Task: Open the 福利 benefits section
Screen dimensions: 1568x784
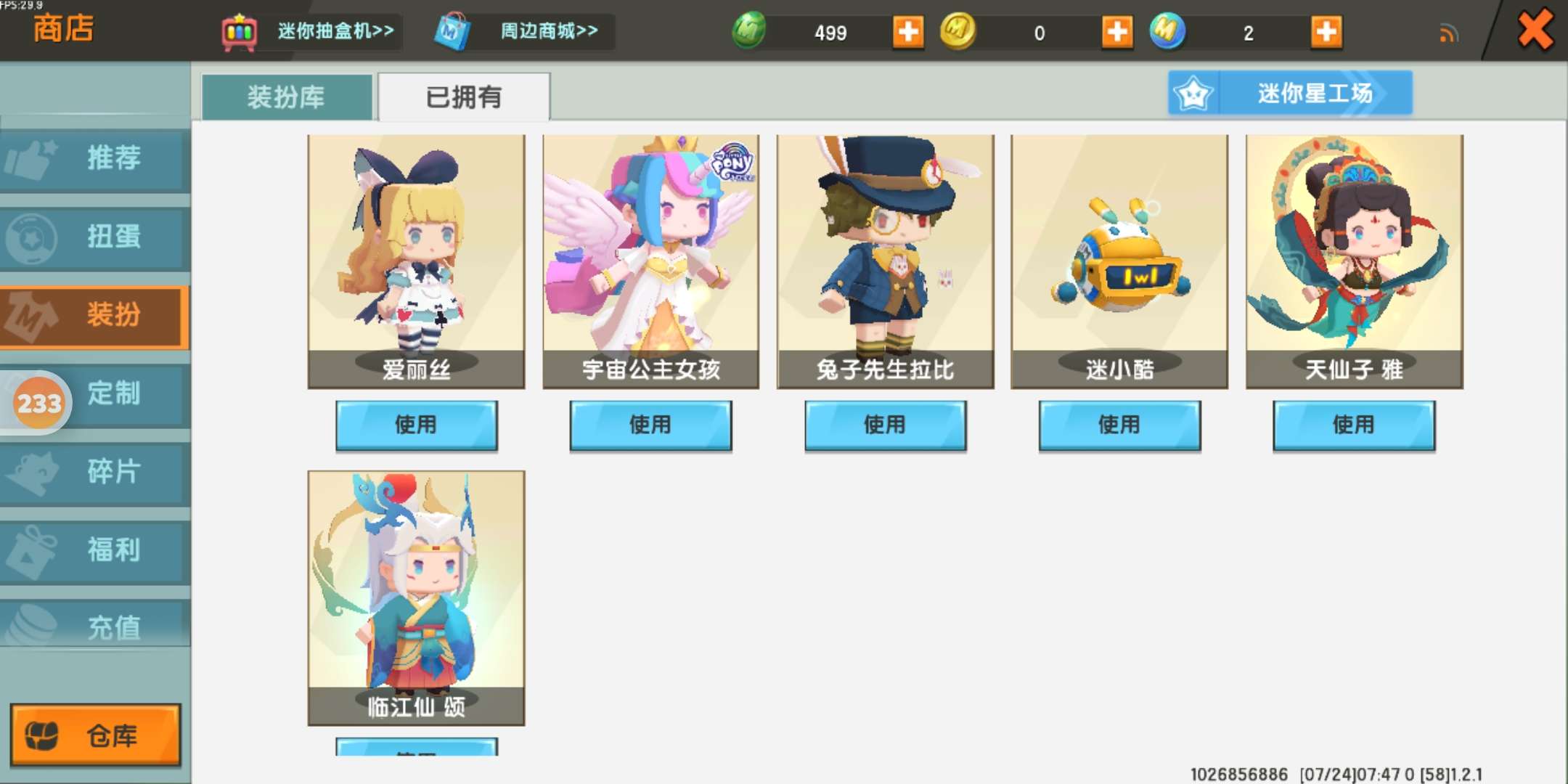Action: coord(95,551)
